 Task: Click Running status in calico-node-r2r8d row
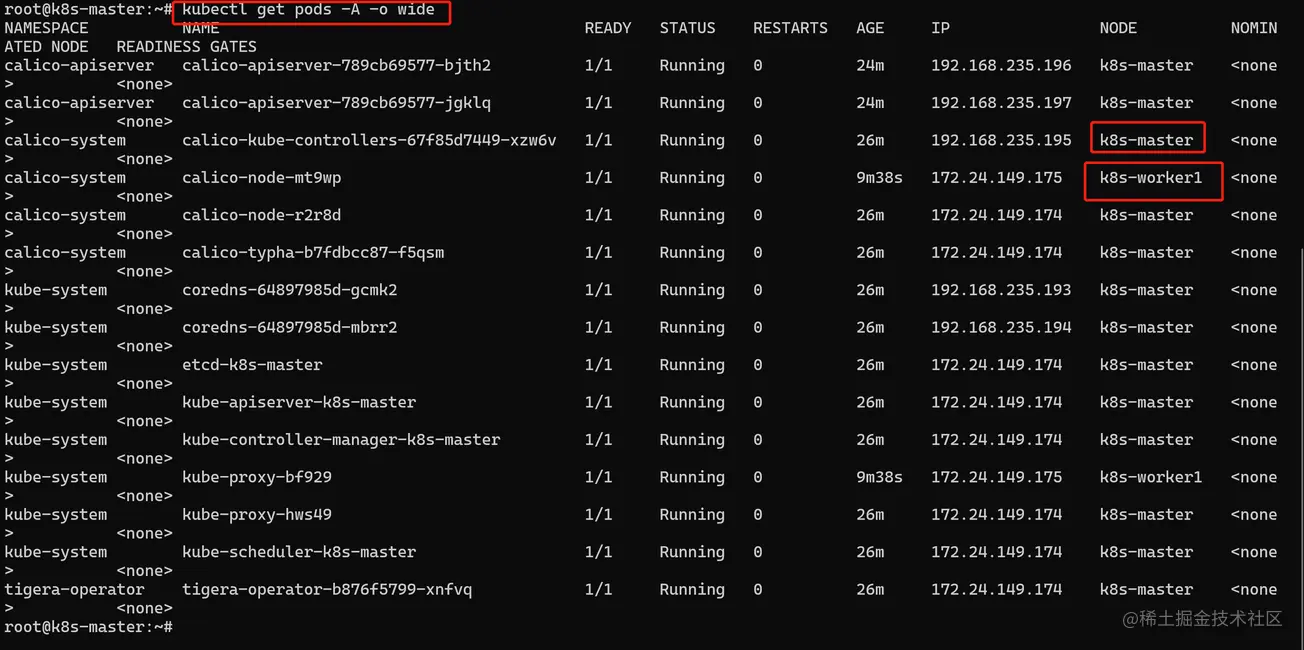tap(692, 215)
